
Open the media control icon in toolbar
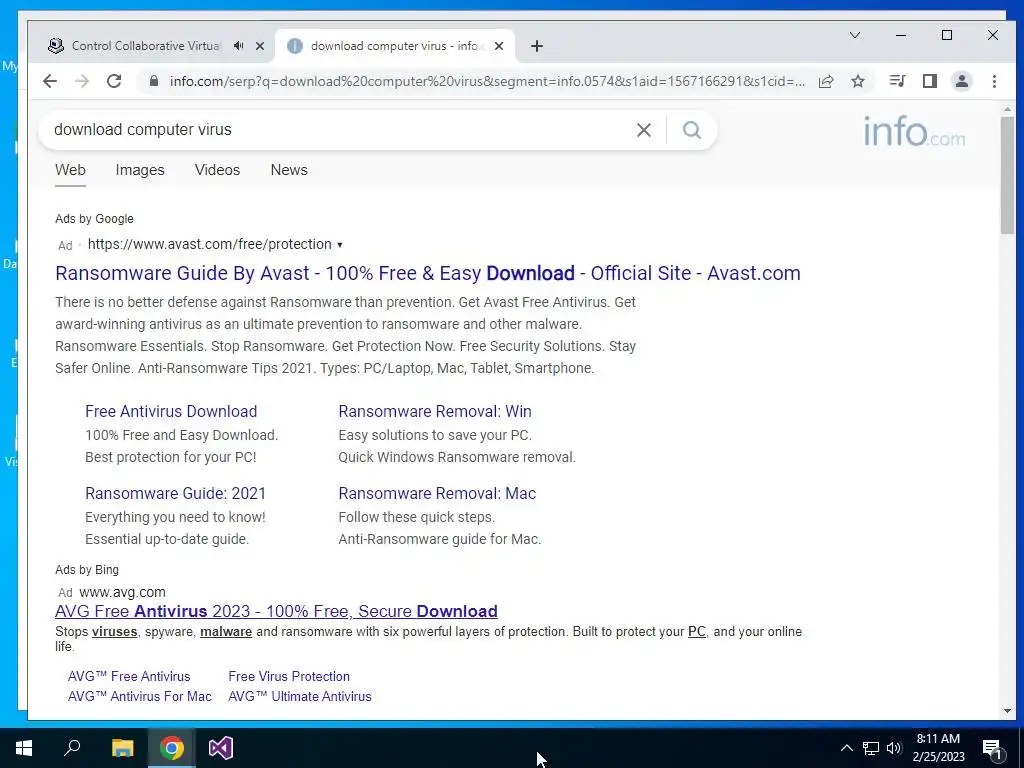click(x=897, y=81)
